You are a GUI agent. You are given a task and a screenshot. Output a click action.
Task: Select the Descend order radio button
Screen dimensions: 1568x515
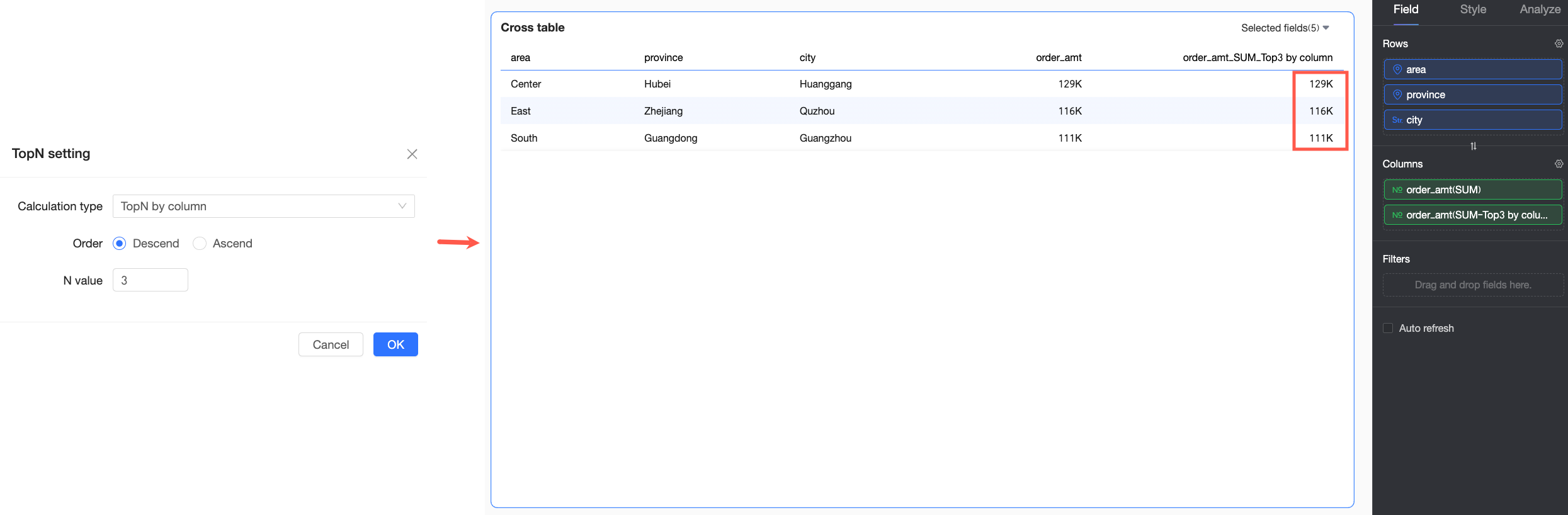pos(120,244)
